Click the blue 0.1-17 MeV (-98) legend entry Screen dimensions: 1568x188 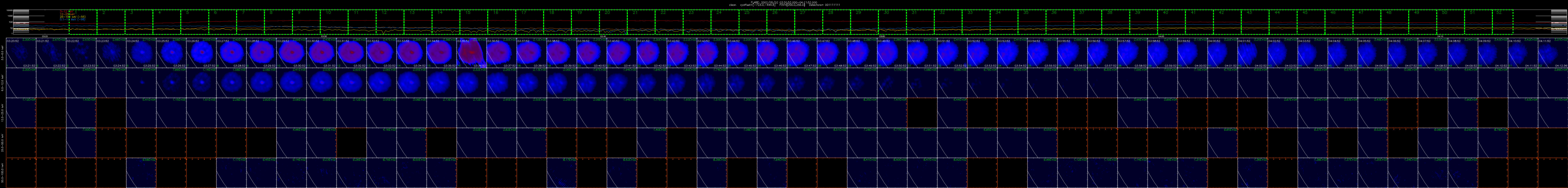coord(72,19)
